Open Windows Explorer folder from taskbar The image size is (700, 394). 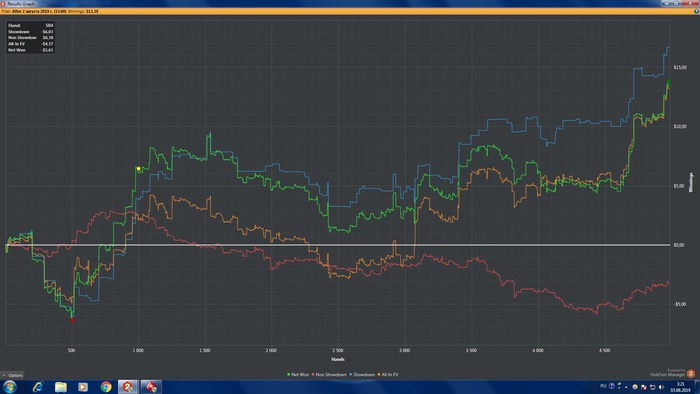61,387
